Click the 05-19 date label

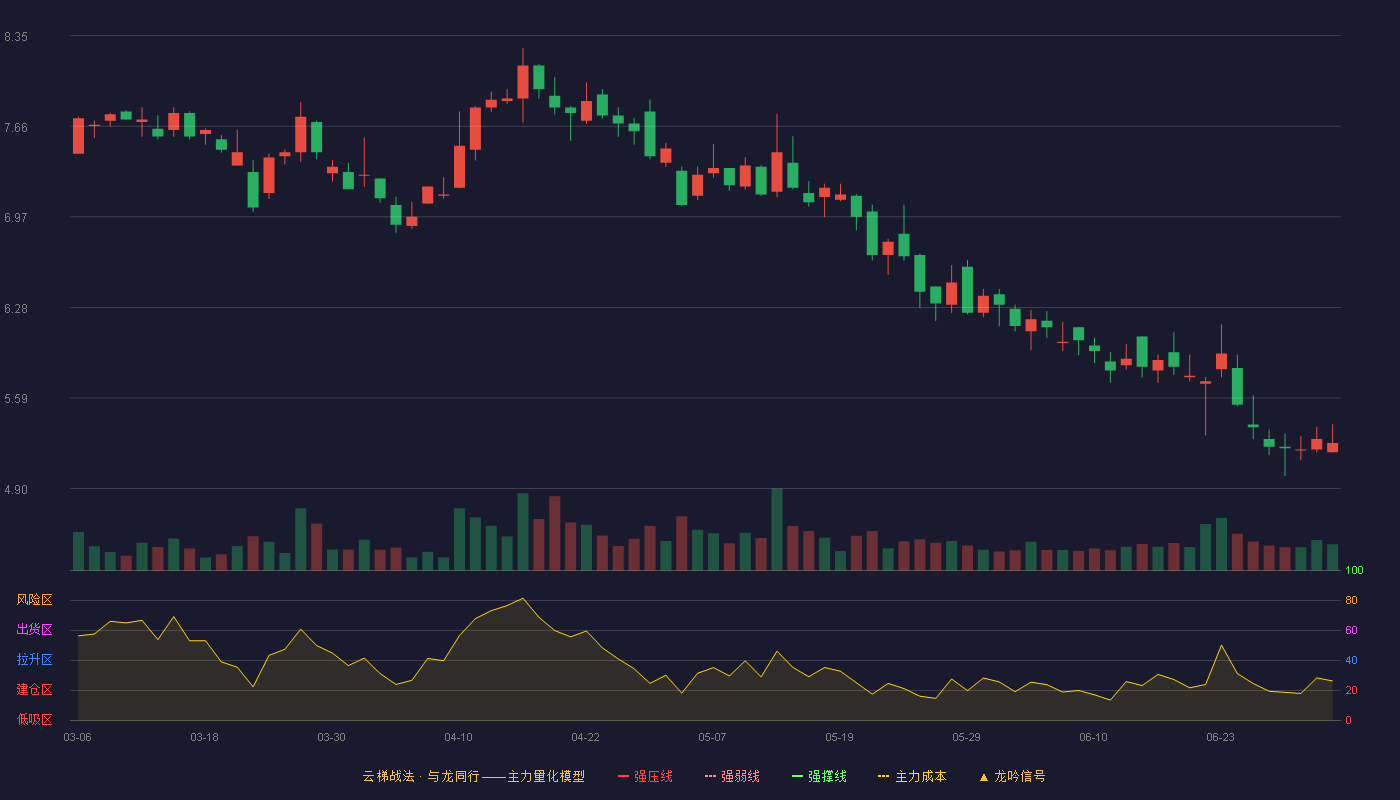[839, 737]
